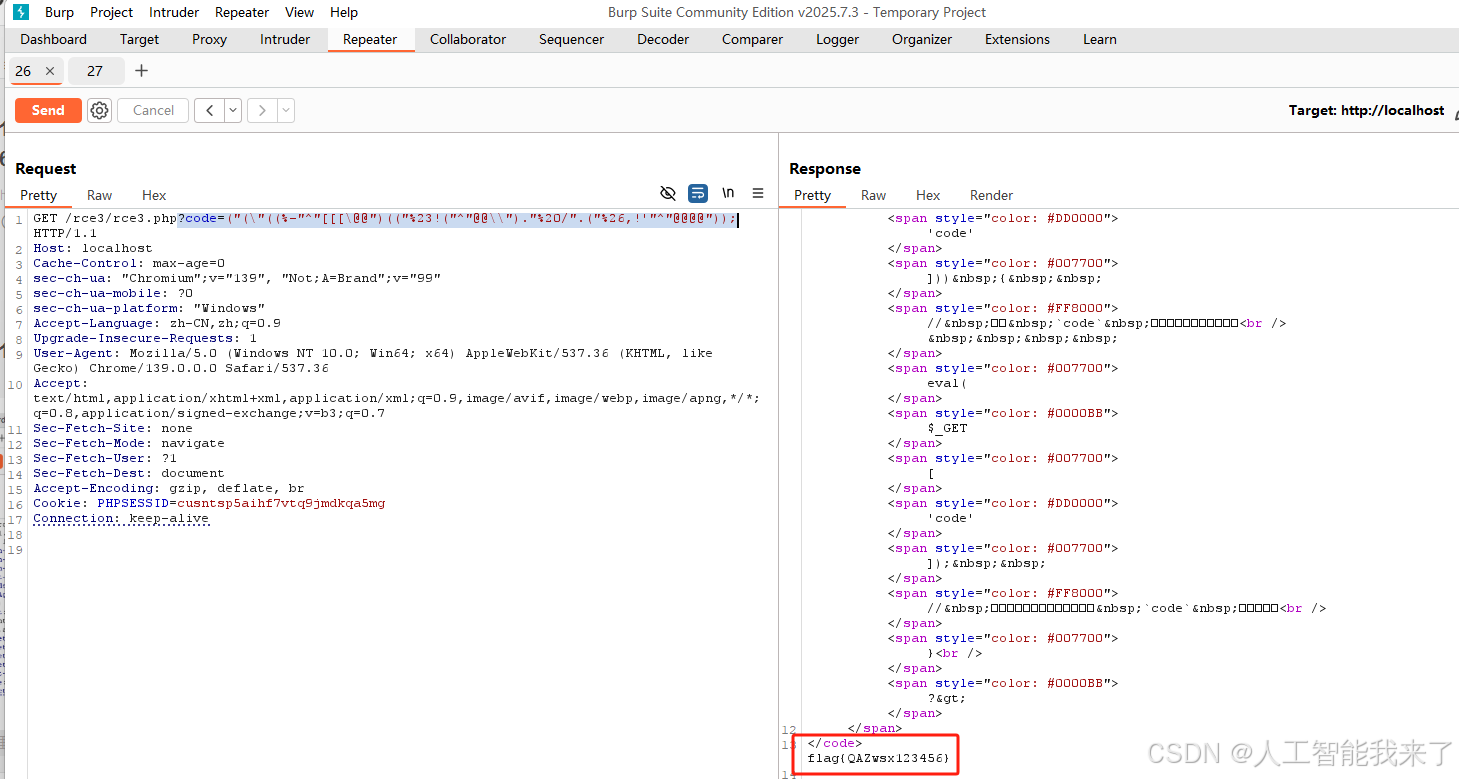Image resolution: width=1459 pixels, height=779 pixels.
Task: Switch to the Collaborator tab
Action: click(468, 40)
